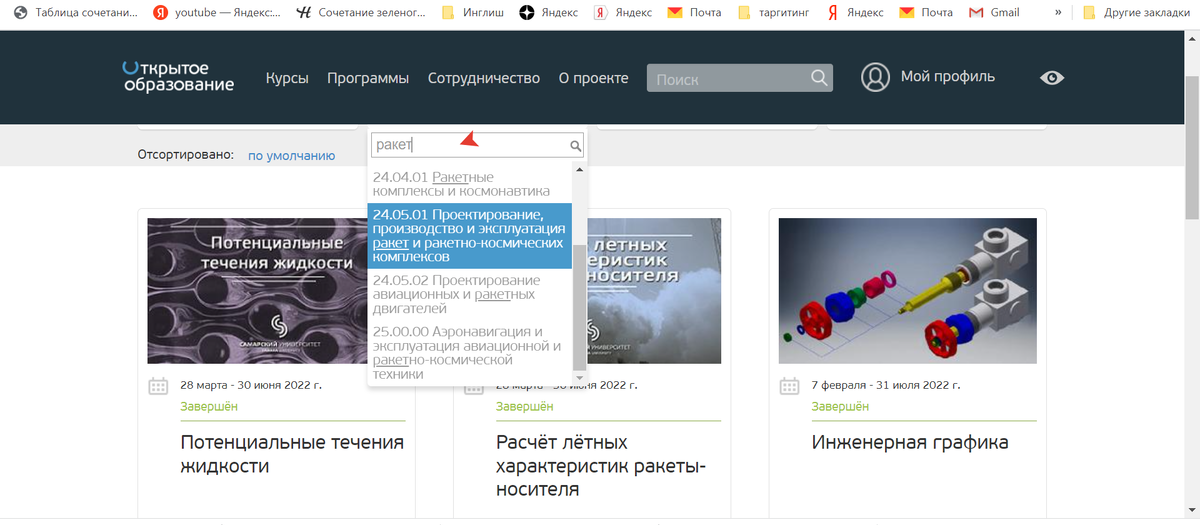Click calendar icon beside 28 марта - 30 июня 2022 г.

point(158,386)
